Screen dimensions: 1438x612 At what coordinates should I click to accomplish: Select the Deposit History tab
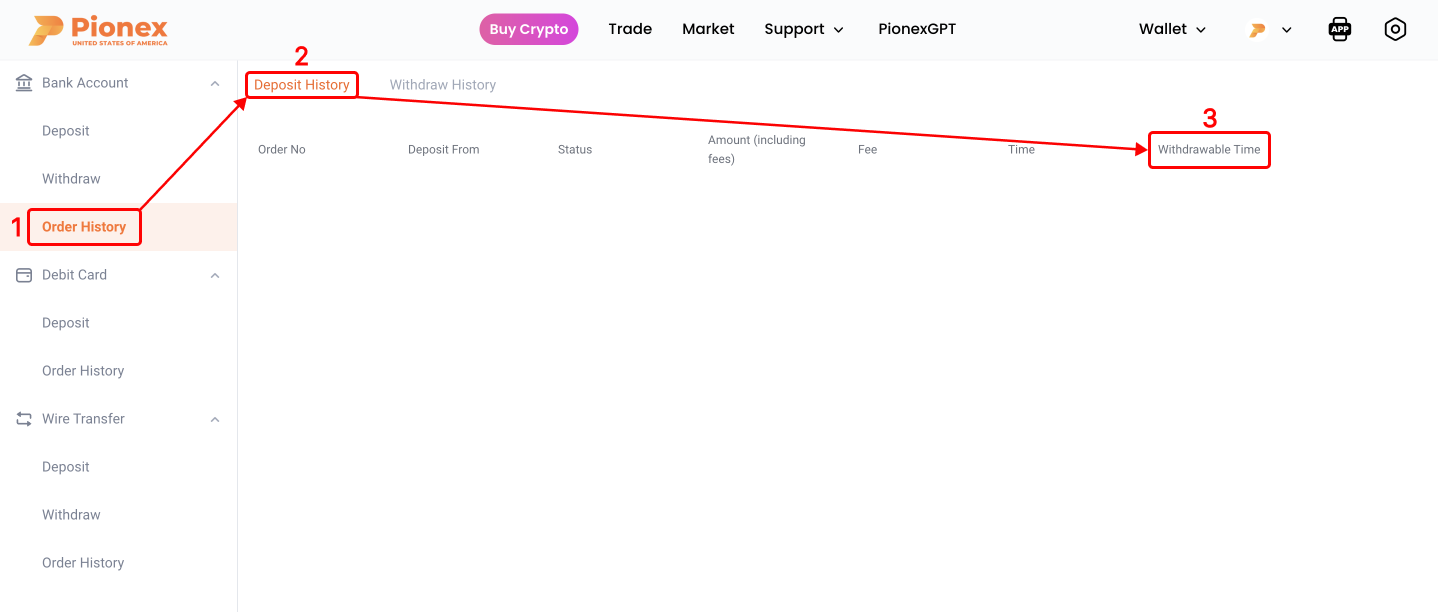[301, 84]
